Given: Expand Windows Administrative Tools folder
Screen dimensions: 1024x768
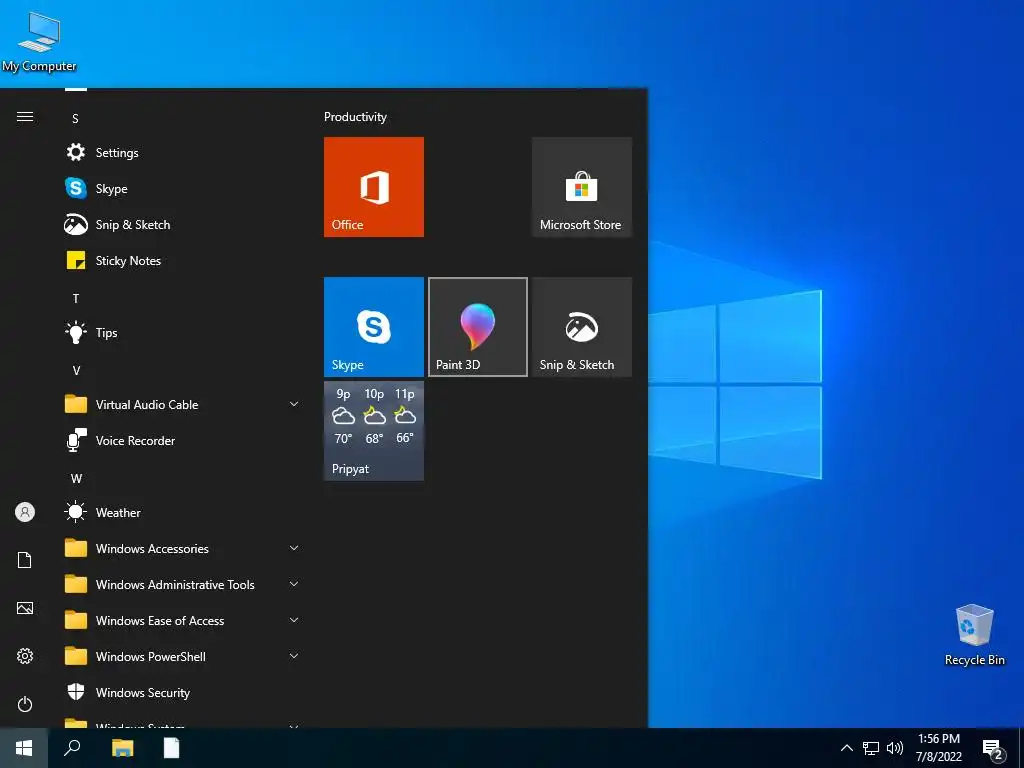Looking at the screenshot, I should [x=183, y=584].
